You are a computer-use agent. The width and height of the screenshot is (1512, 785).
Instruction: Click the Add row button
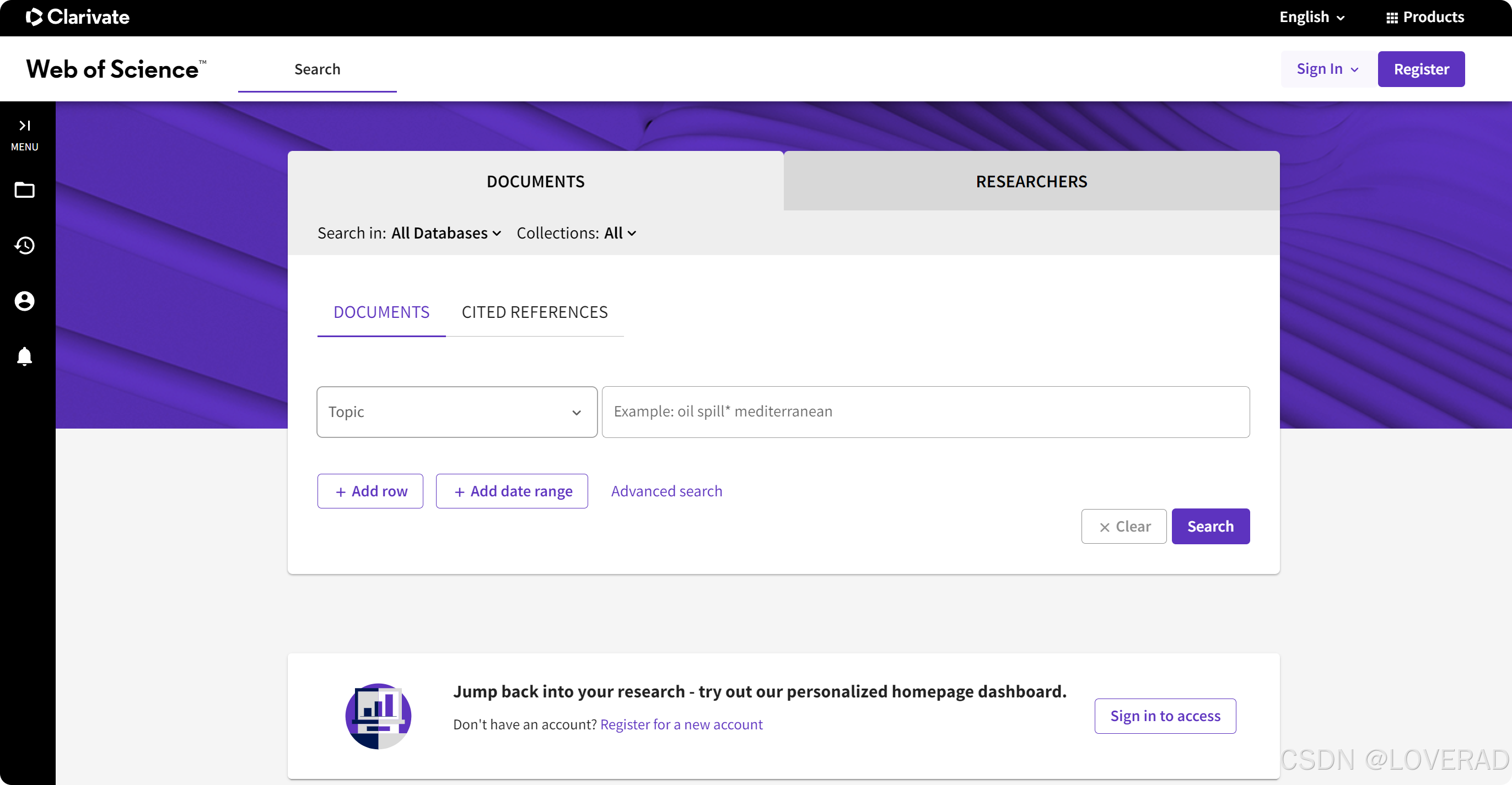point(370,491)
